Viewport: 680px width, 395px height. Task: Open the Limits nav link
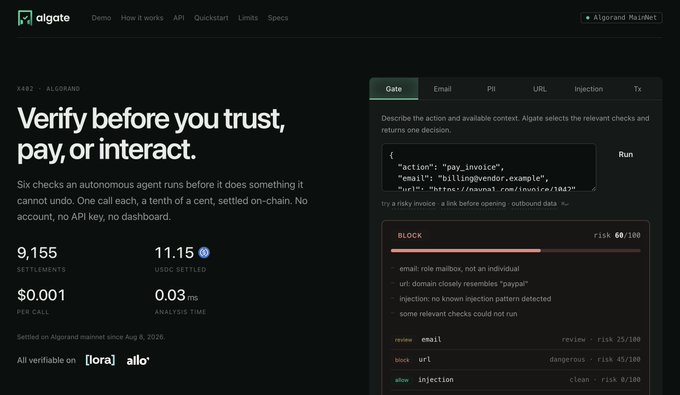tap(248, 18)
